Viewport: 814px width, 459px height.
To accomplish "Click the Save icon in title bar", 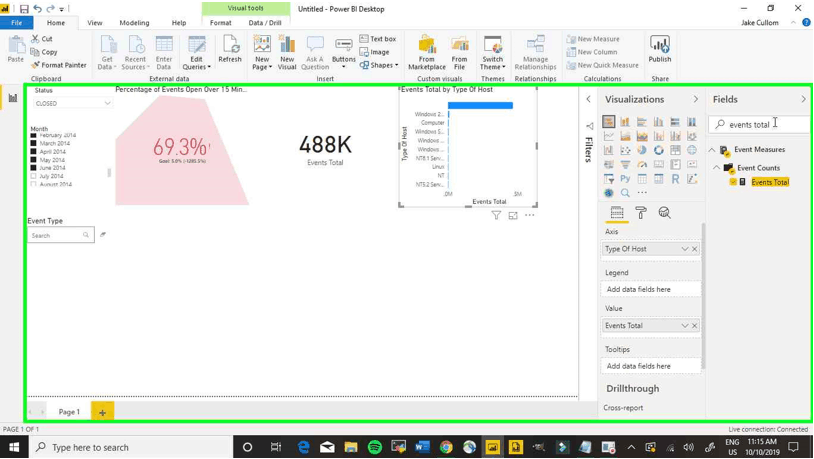I will coord(24,9).
